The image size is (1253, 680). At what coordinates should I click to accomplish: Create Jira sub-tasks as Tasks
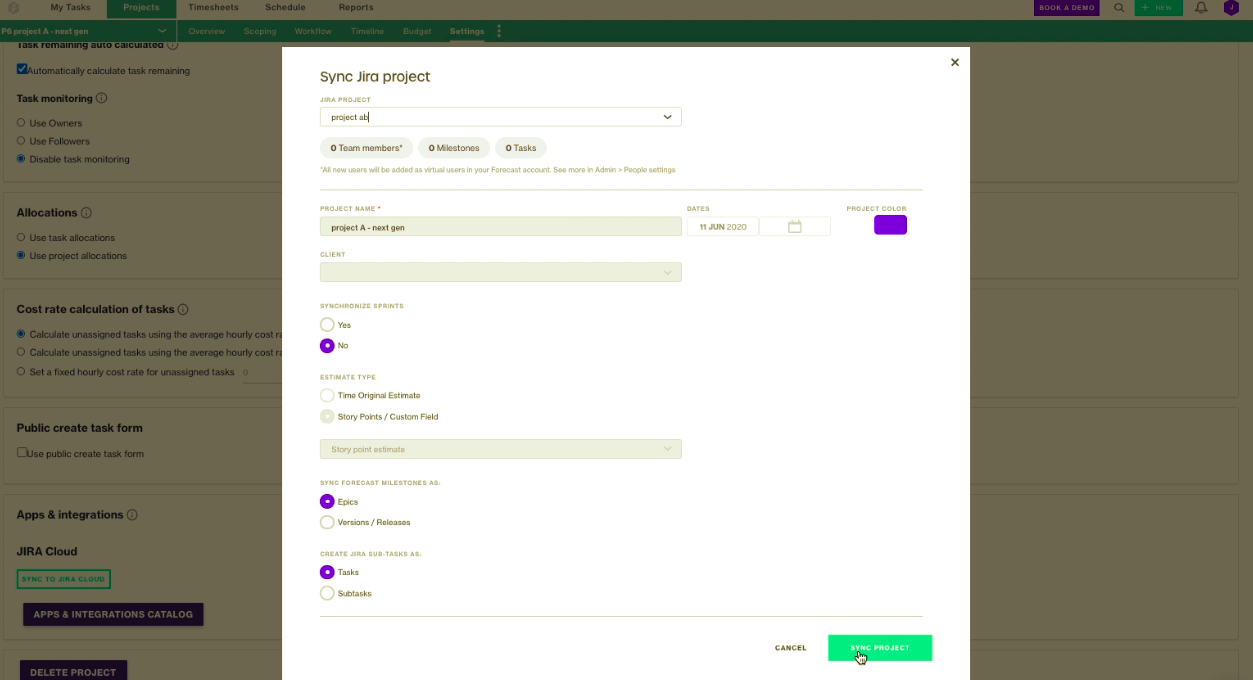click(x=327, y=573)
